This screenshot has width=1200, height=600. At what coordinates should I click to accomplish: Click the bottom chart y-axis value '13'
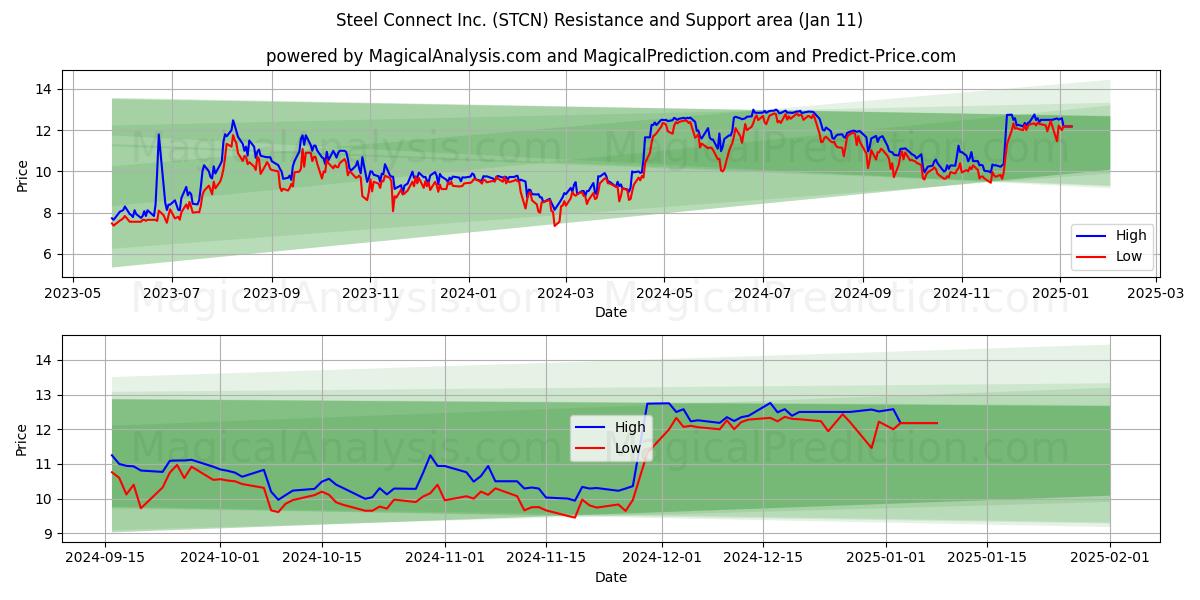[x=46, y=395]
